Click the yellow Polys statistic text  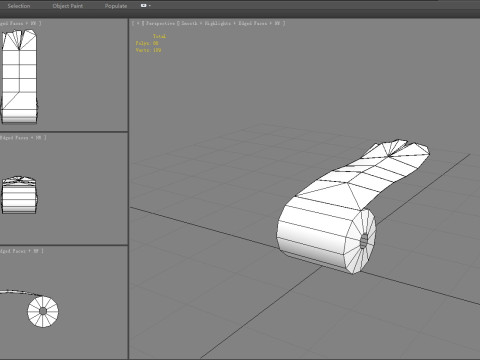[147, 43]
